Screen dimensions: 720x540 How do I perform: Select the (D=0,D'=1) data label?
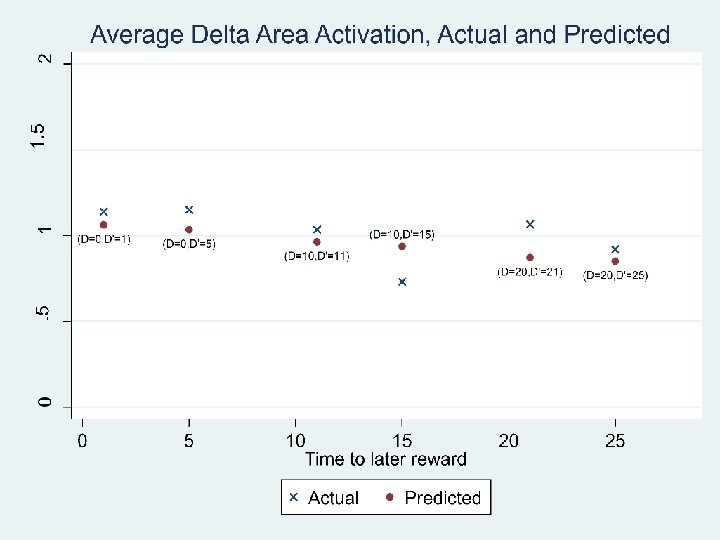104,240
